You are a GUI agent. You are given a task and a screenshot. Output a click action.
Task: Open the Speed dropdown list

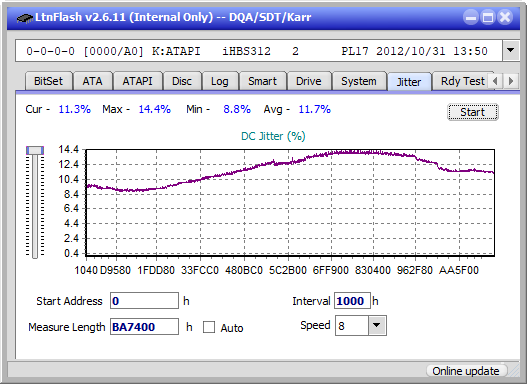tap(377, 325)
